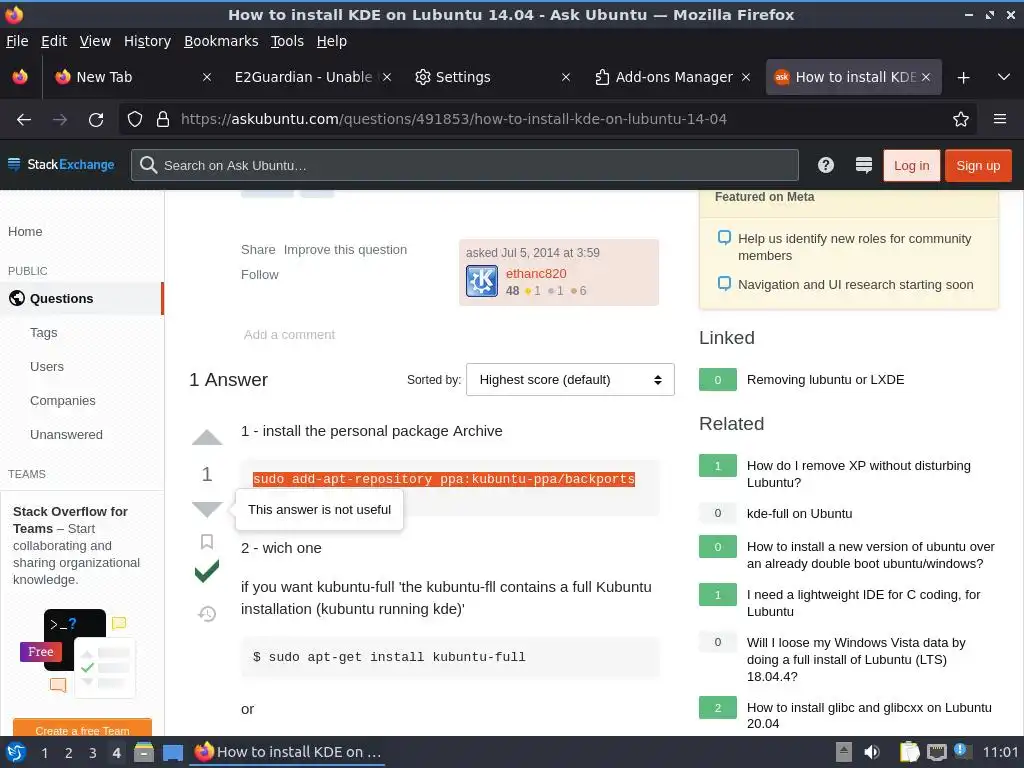1024x768 pixels.
Task: Show the answer activity history icon
Action: (207, 614)
